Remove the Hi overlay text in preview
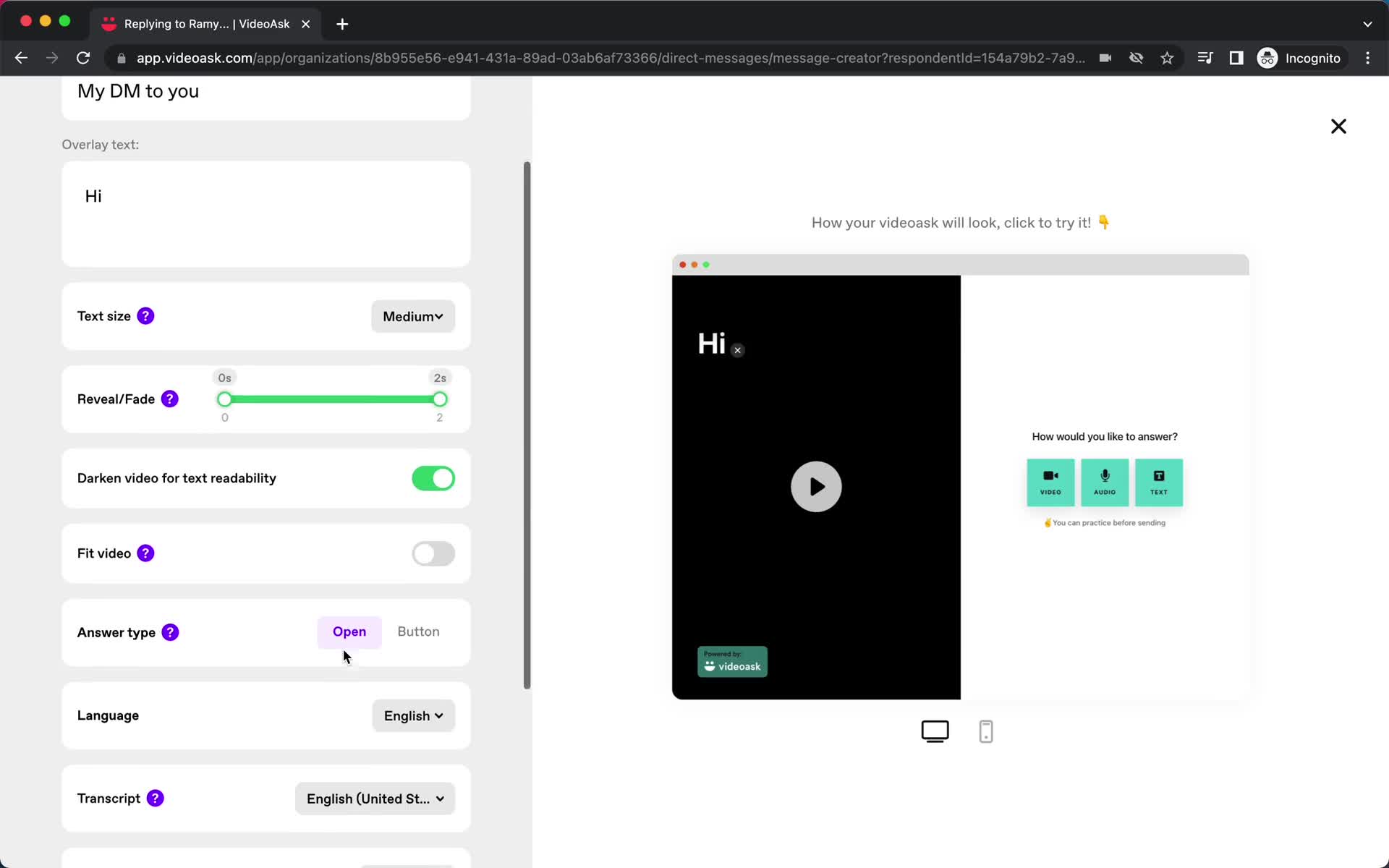The image size is (1389, 868). coord(738,349)
